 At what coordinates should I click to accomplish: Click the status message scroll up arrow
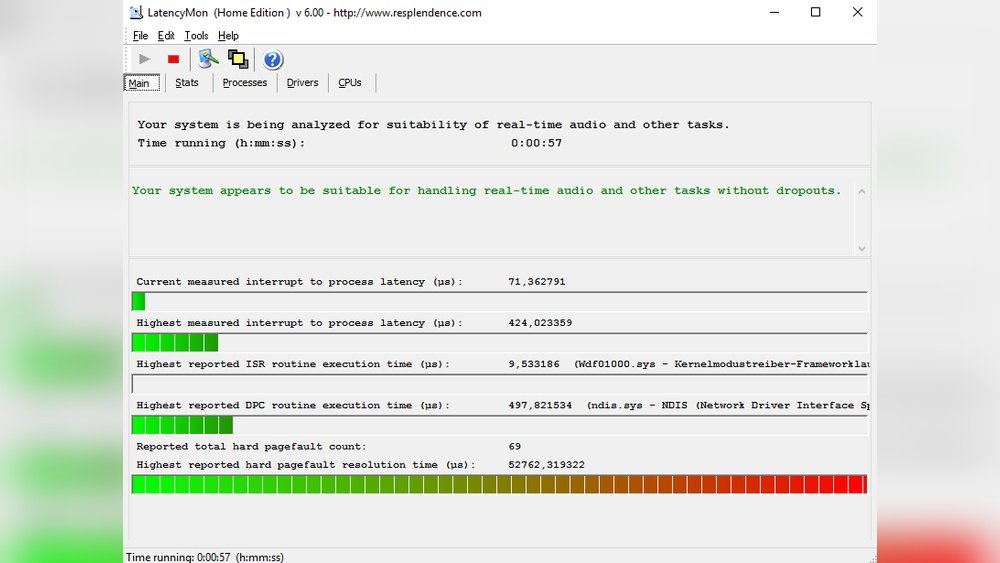[862, 191]
